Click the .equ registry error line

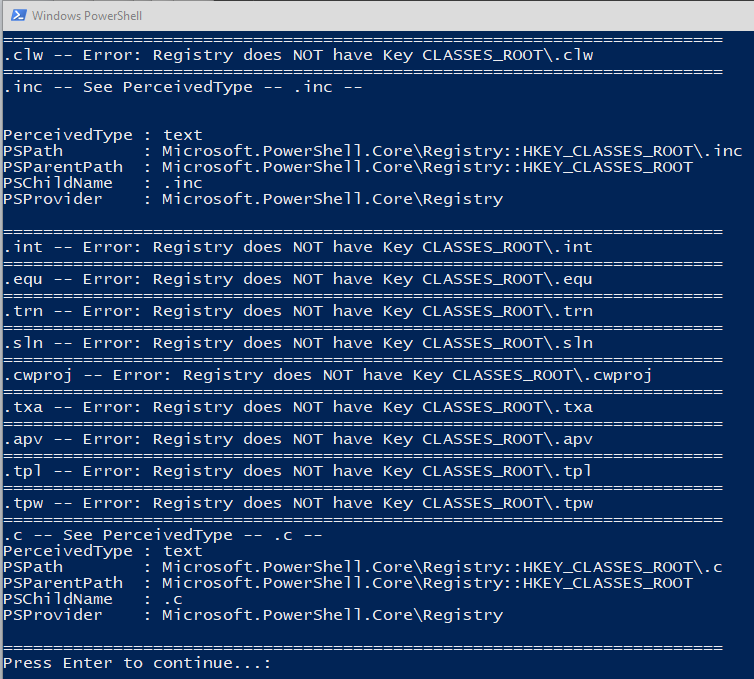tap(298, 279)
